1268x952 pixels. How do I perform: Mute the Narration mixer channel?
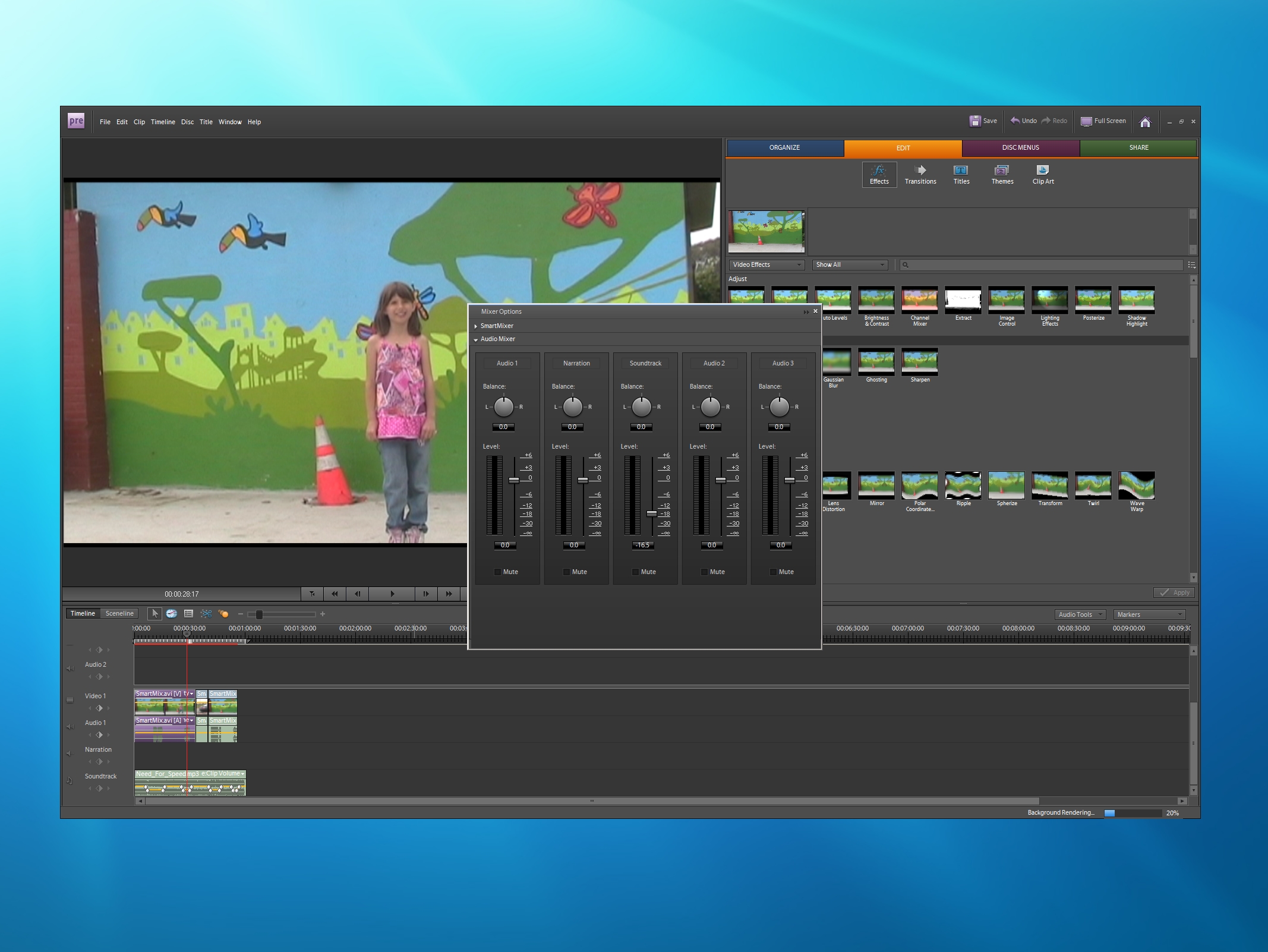[567, 572]
